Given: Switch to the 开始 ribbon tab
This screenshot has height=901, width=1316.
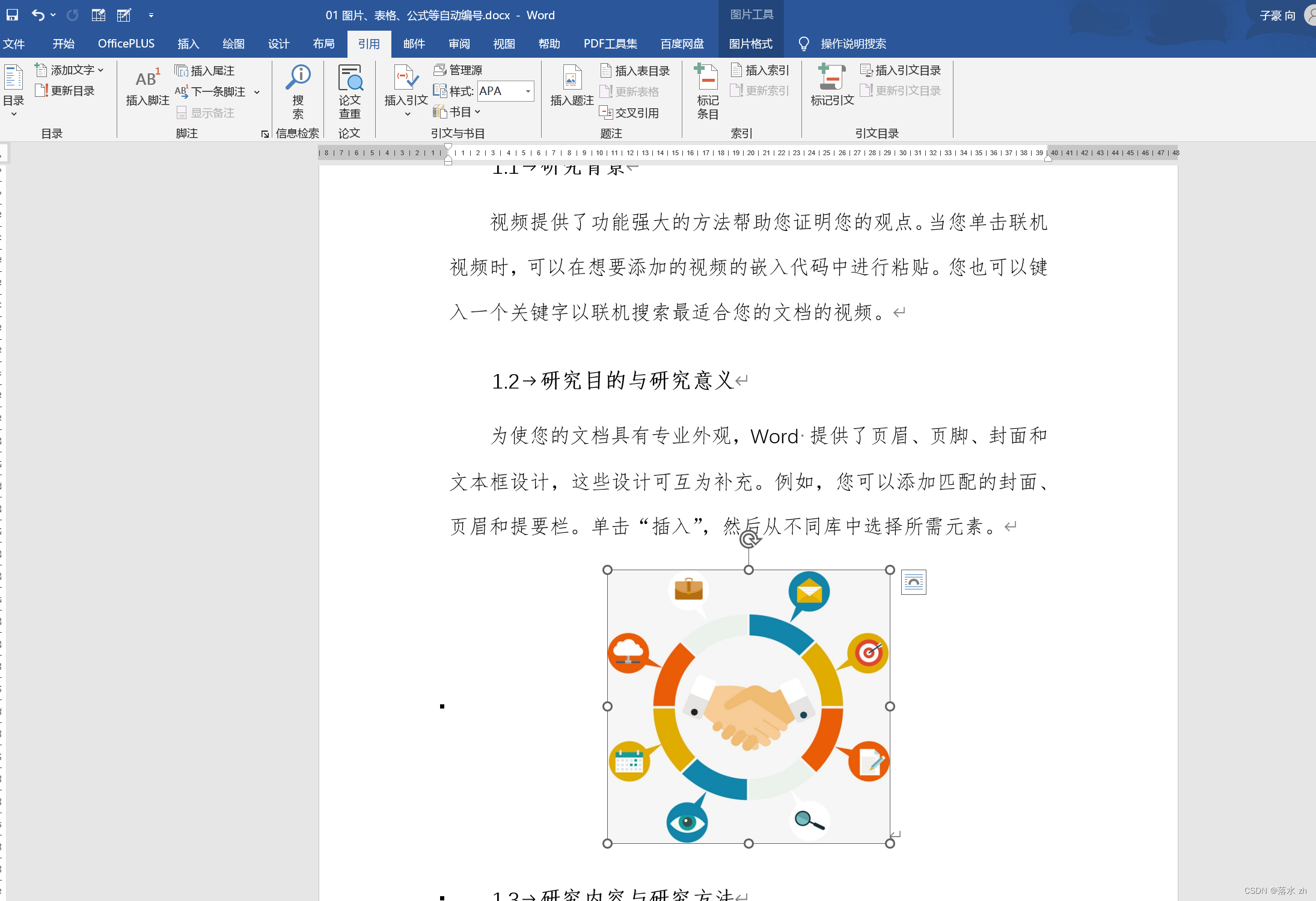Looking at the screenshot, I should point(63,44).
